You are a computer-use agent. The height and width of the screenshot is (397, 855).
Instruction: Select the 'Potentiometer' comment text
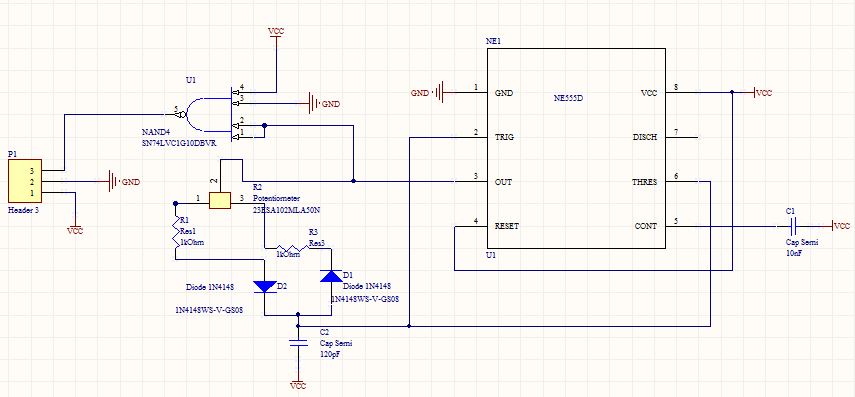[x=276, y=198]
